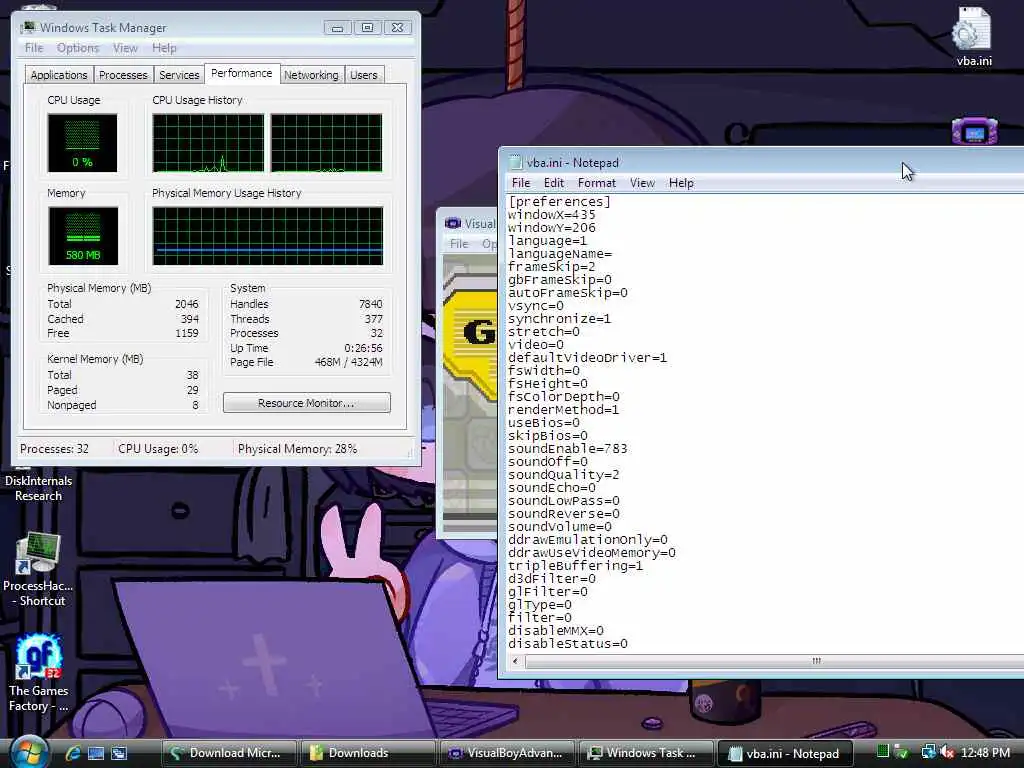Click the Up Time value 0:26:56
Screen dimensions: 1024x768
363,348
